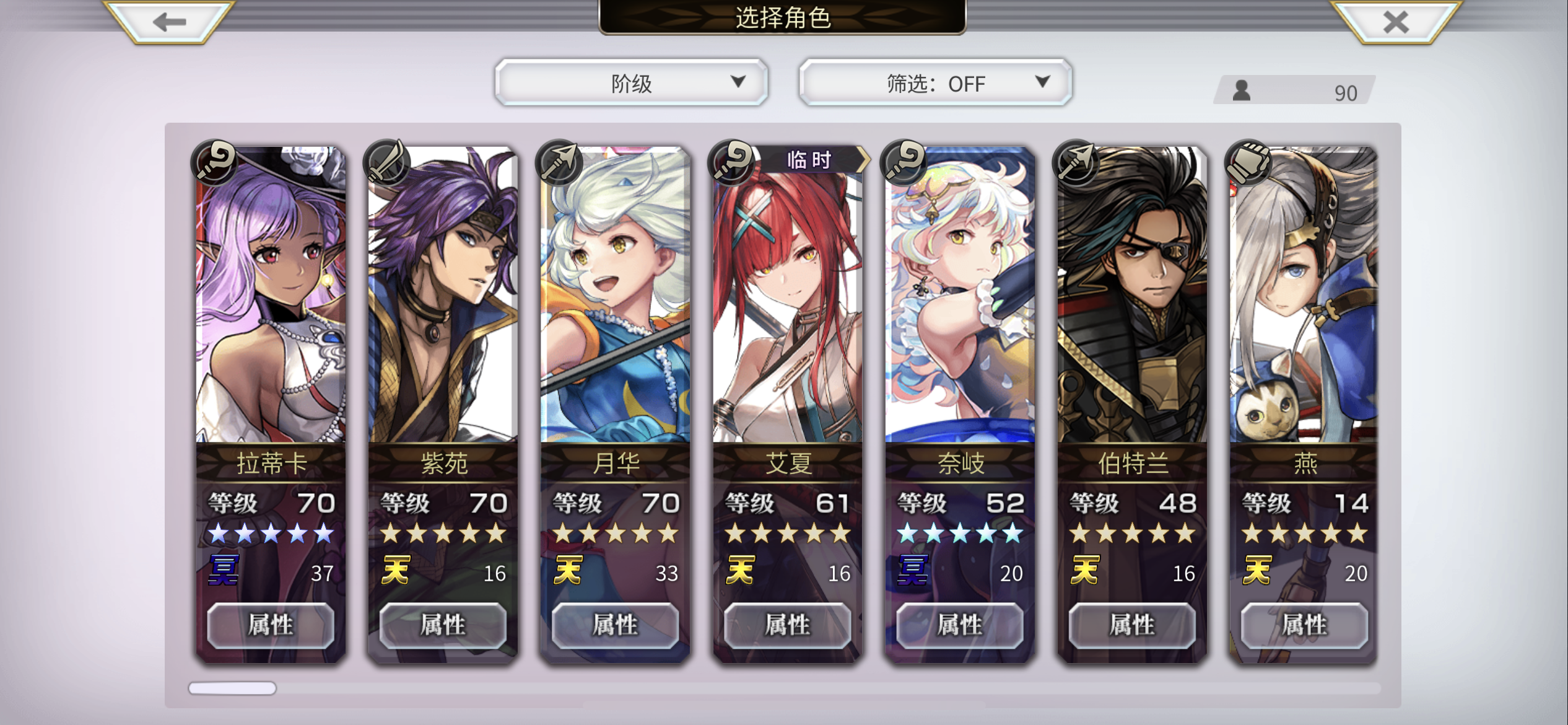1568x725 pixels.
Task: Click the fist weapon icon on 燕's card
Action: tap(1248, 162)
